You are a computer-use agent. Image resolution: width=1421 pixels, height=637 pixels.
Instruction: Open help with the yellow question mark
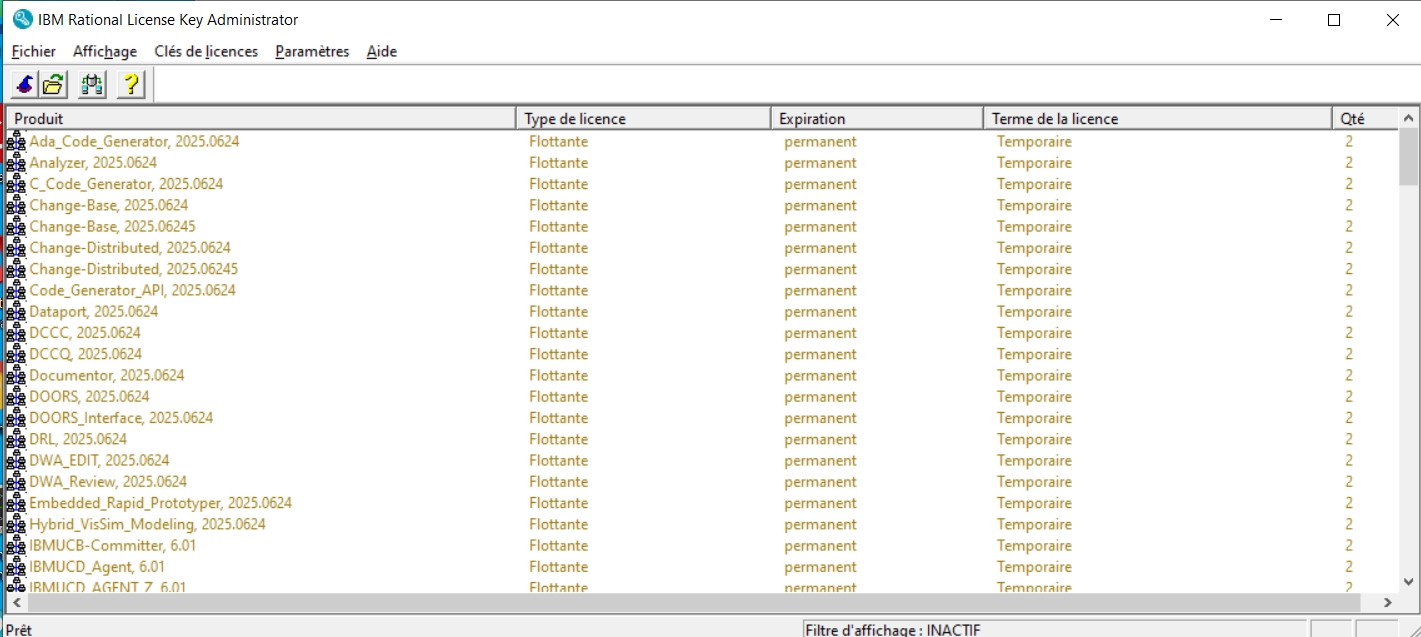(131, 85)
